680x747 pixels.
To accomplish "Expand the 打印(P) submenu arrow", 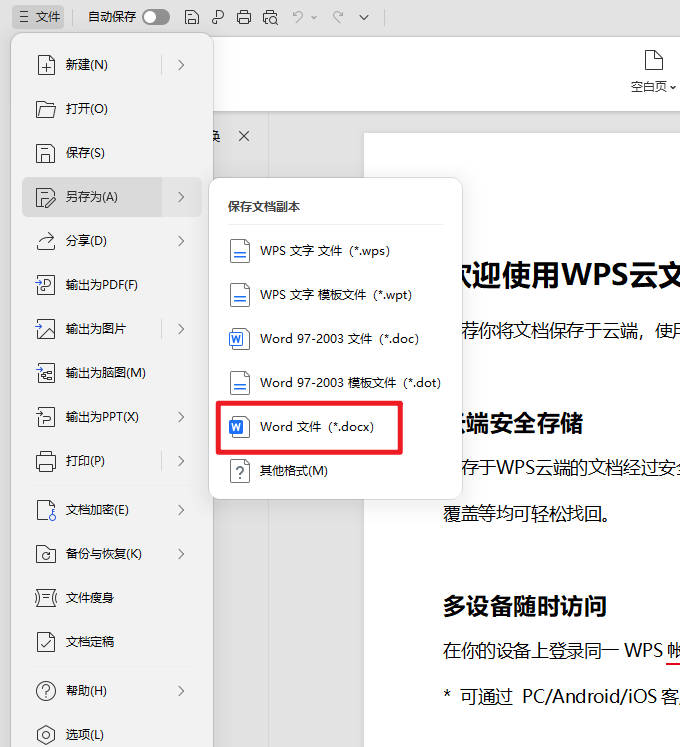I will tap(181, 461).
